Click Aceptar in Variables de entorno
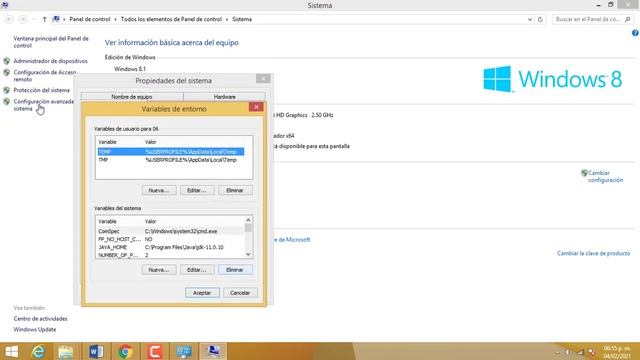Screen dimensions: 640x360 pos(202,293)
